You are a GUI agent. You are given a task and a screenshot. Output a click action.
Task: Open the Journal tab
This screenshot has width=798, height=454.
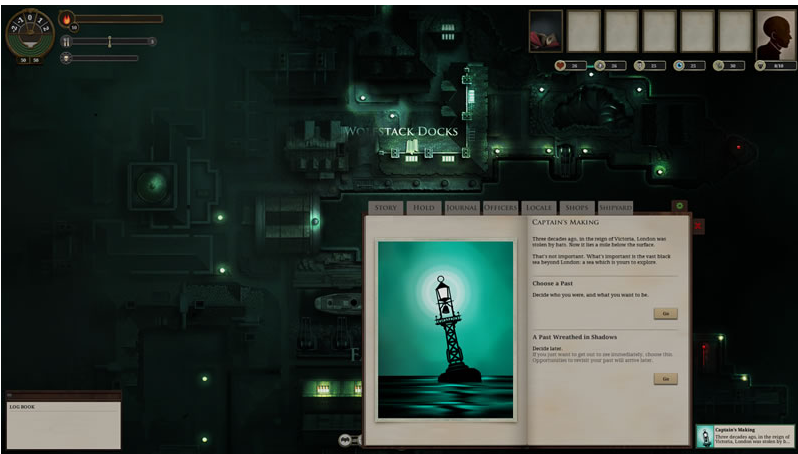click(462, 208)
